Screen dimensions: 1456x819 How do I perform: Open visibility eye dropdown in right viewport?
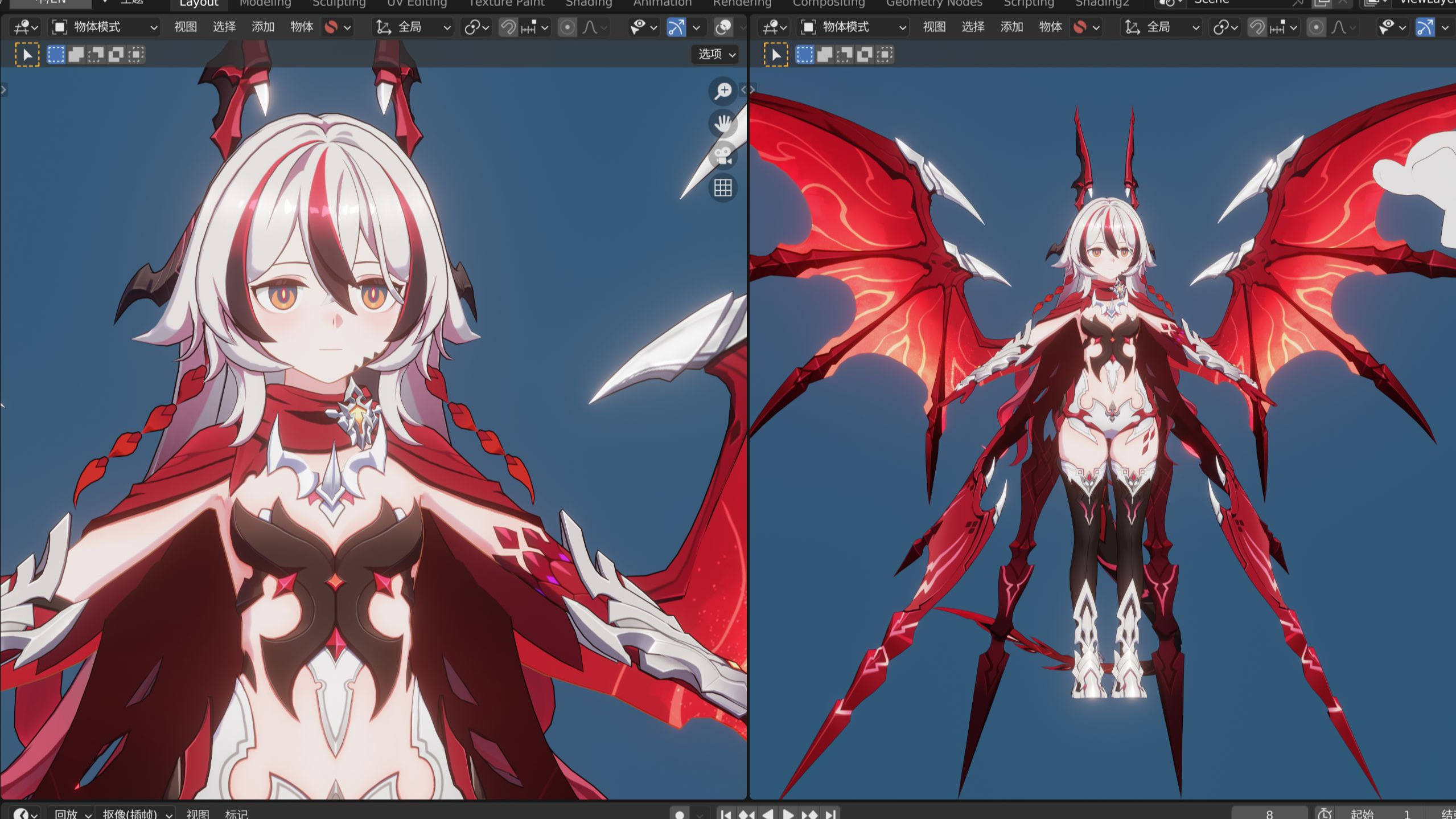[x=1393, y=27]
